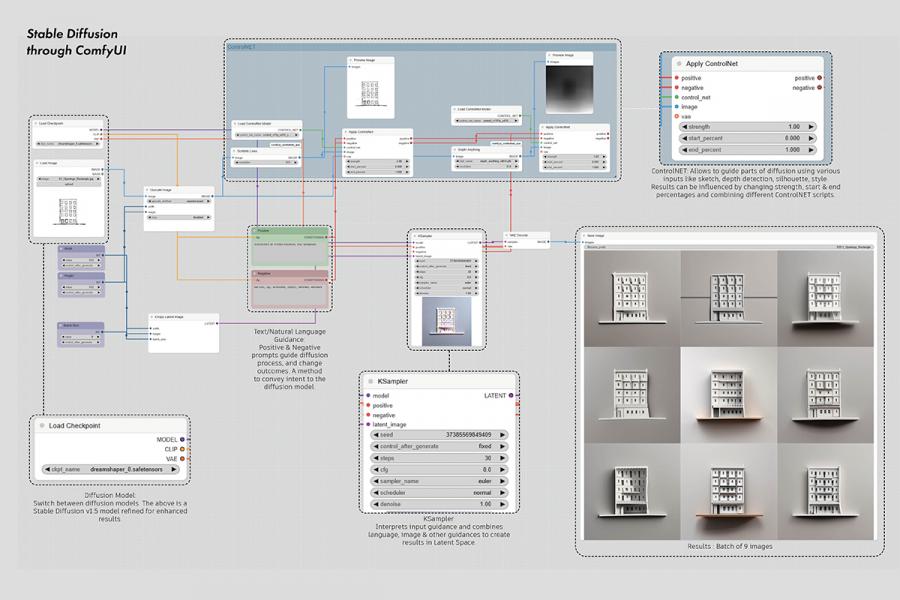The image size is (900, 600).
Task: Open the sampler_name dropdown in enlarged KSampler
Action: (x=439, y=480)
